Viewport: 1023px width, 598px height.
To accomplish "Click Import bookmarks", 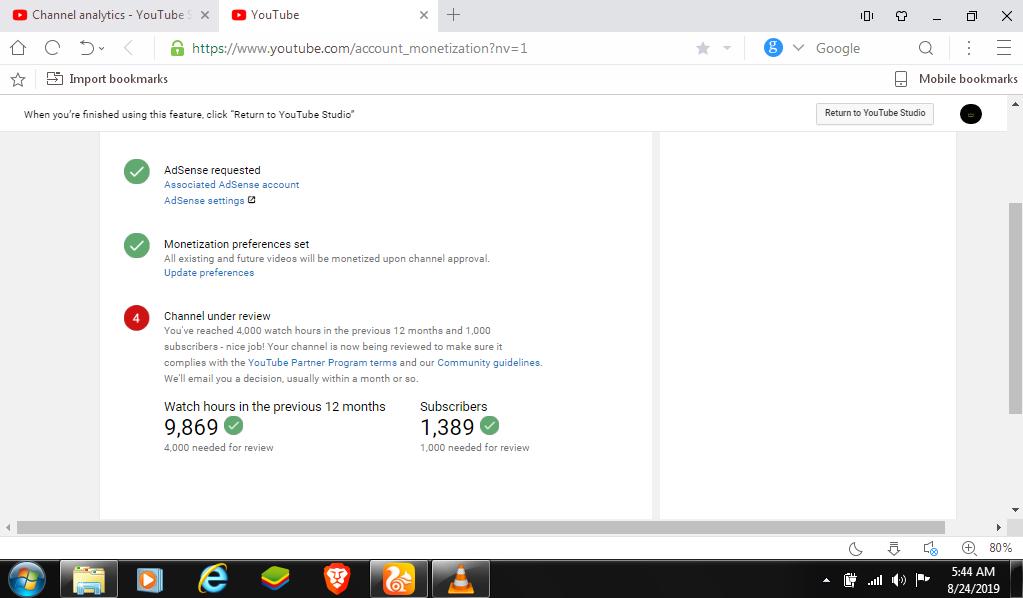I will 107,79.
